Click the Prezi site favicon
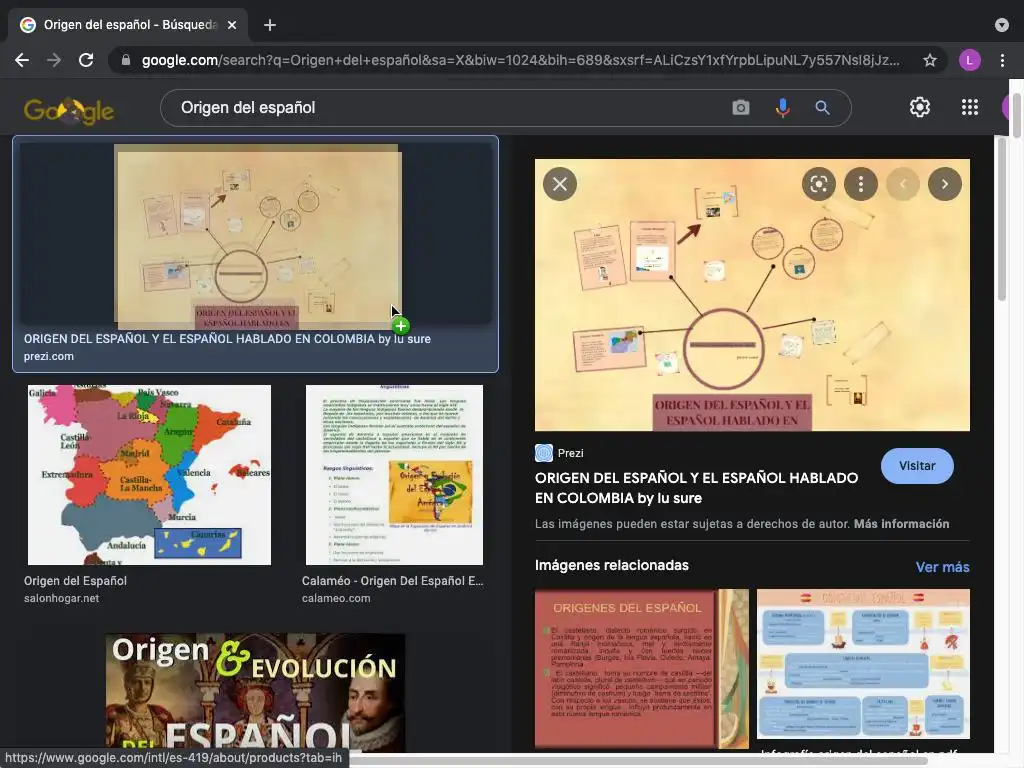1024x768 pixels. 543,453
